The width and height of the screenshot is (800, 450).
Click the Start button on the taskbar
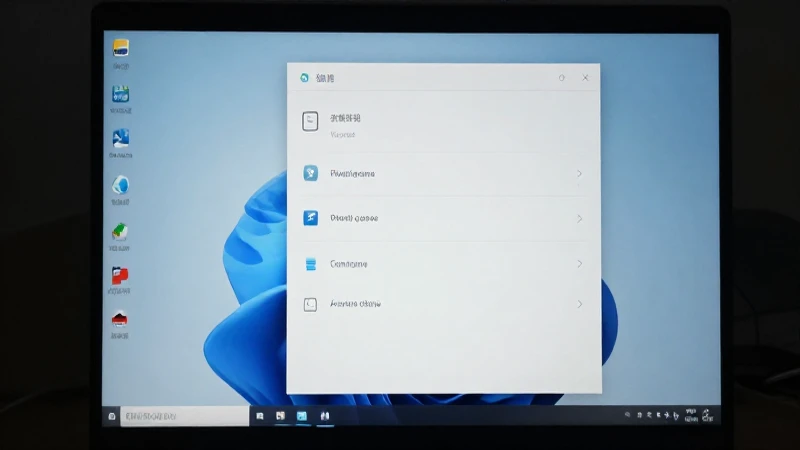tap(112, 416)
